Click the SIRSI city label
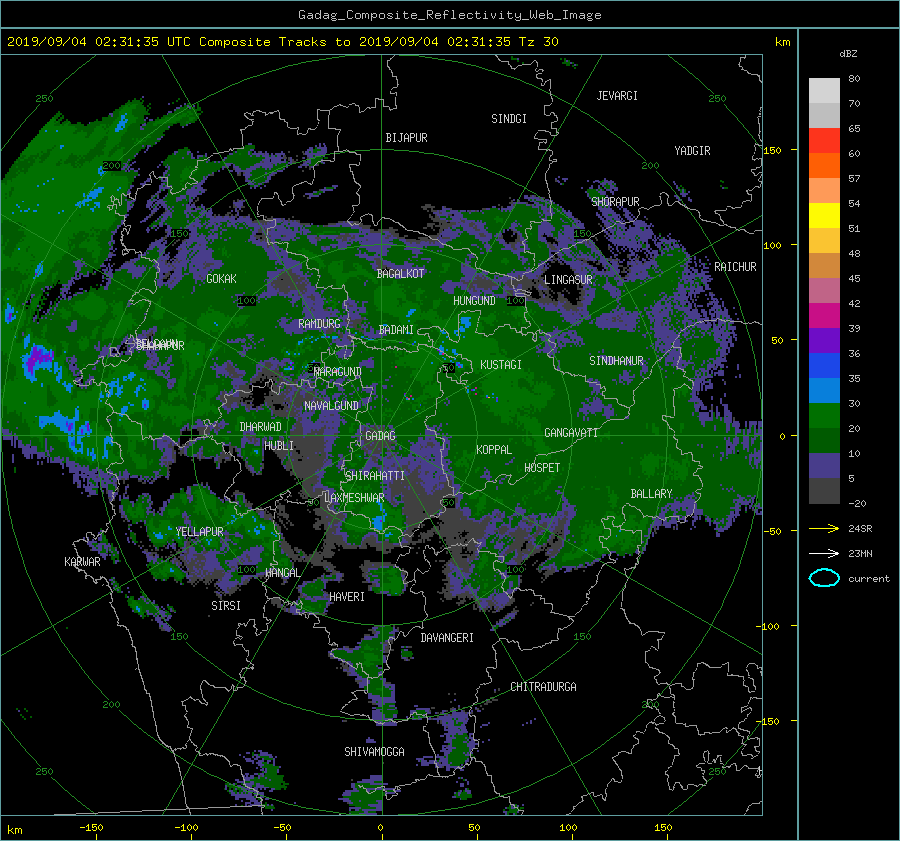This screenshot has height=841, width=900. (x=226, y=606)
